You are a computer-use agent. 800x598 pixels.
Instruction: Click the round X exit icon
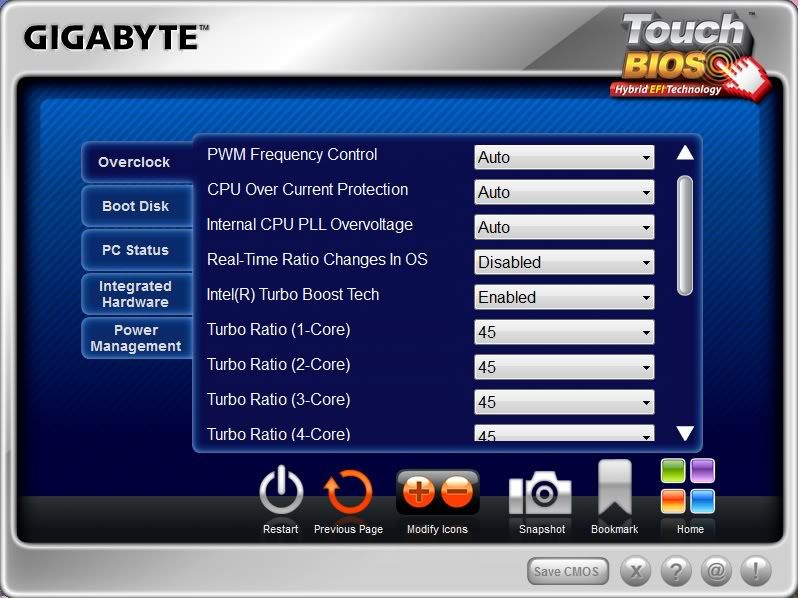637,571
